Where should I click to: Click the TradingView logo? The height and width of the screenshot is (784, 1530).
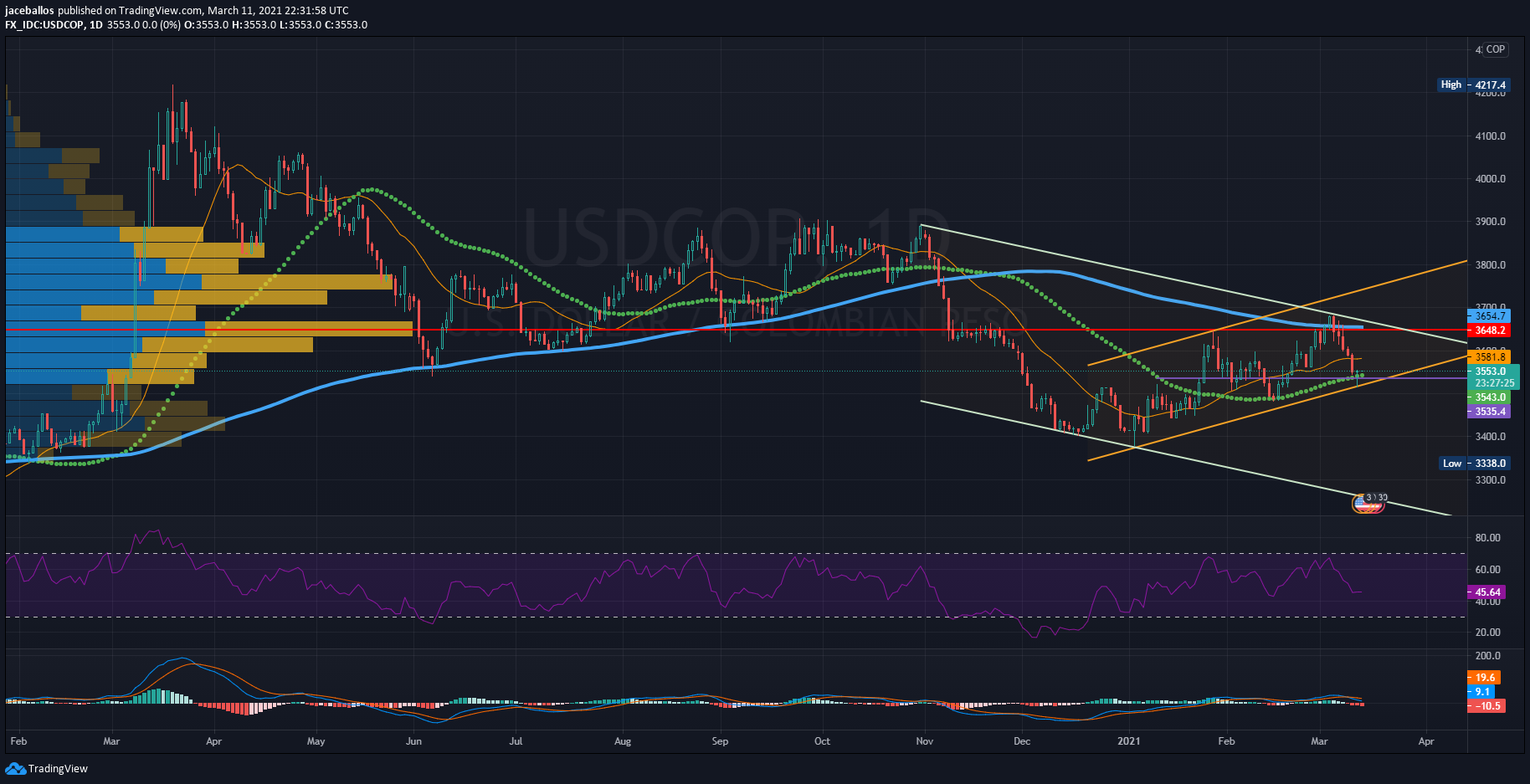(47, 768)
